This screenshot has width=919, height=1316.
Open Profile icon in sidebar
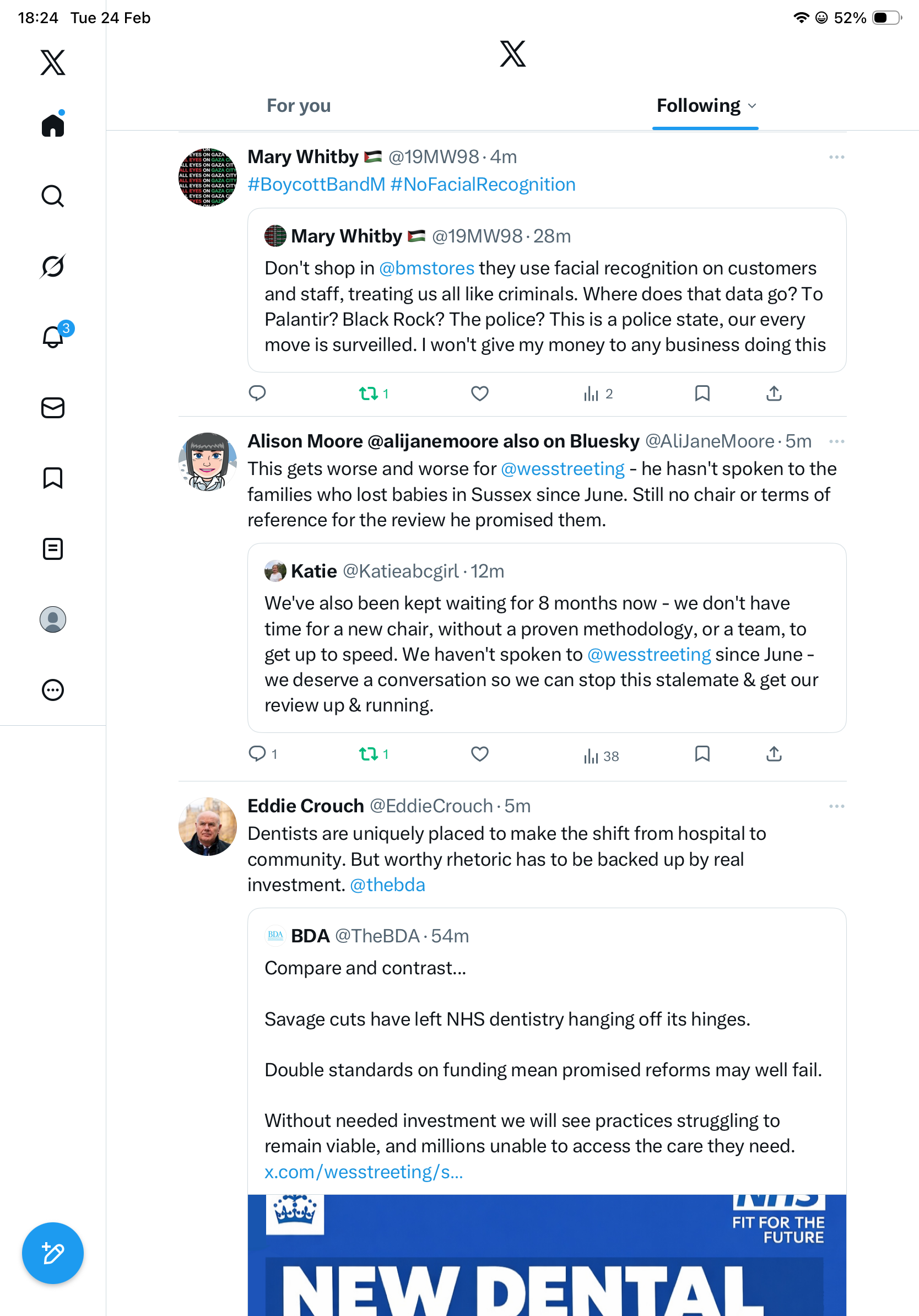(x=53, y=619)
